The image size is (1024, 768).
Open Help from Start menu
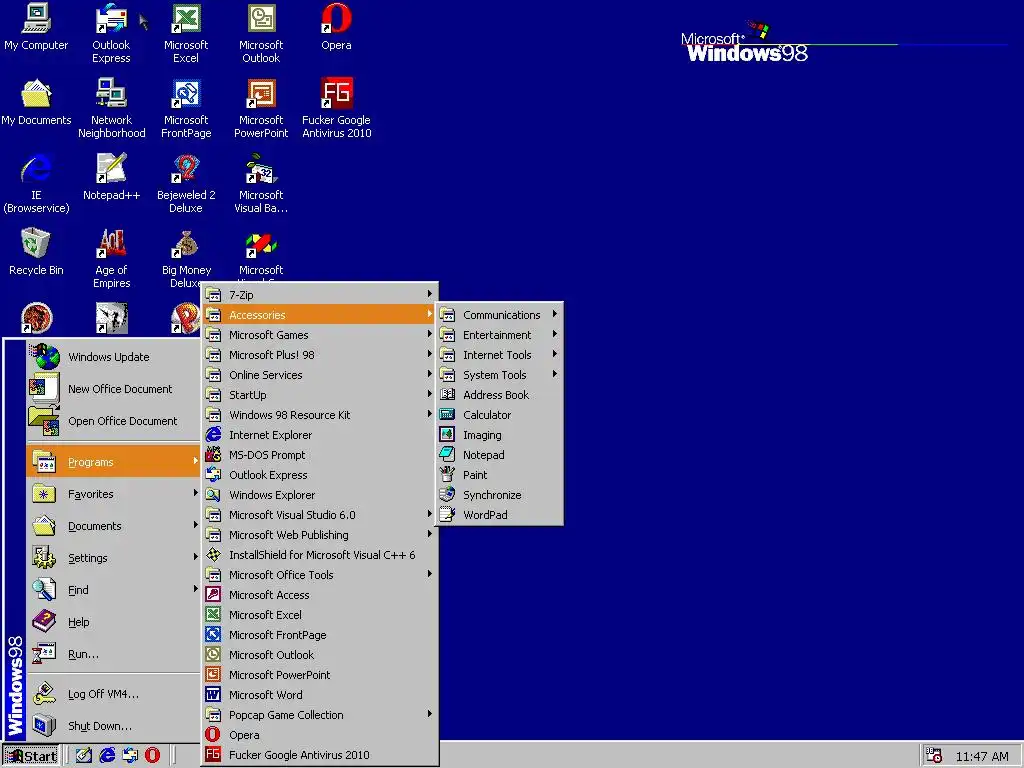click(113, 622)
